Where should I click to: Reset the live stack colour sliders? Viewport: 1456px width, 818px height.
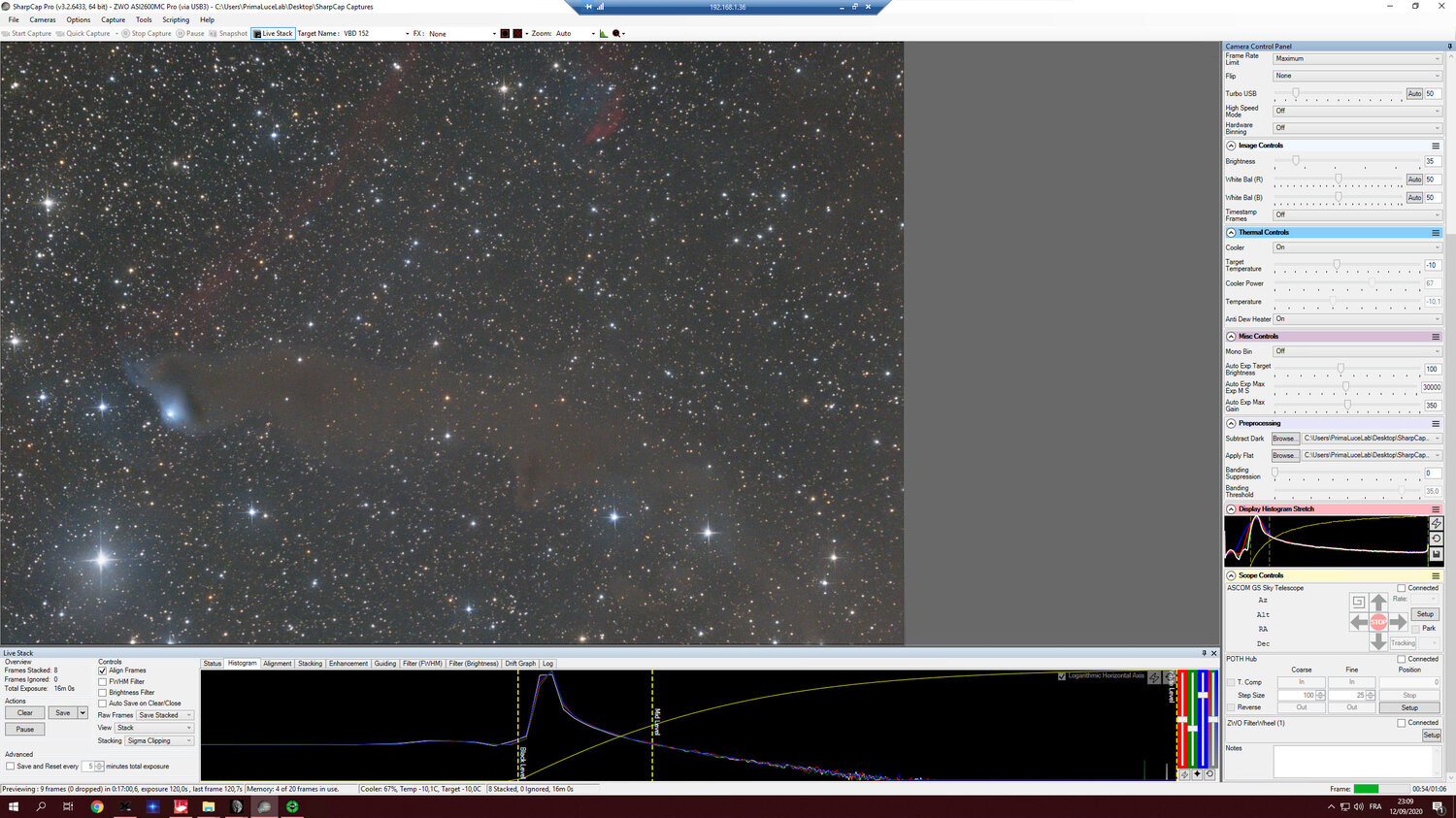[1209, 774]
